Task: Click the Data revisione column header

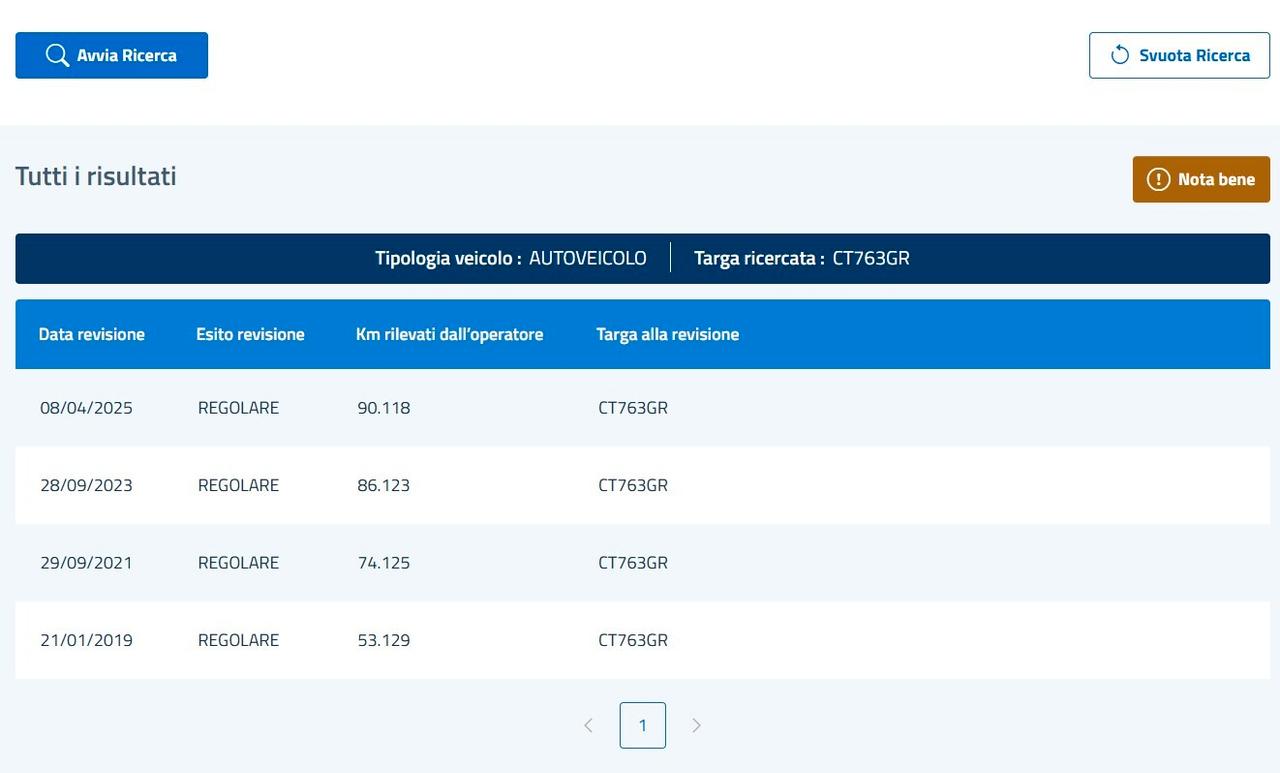Action: click(x=92, y=334)
